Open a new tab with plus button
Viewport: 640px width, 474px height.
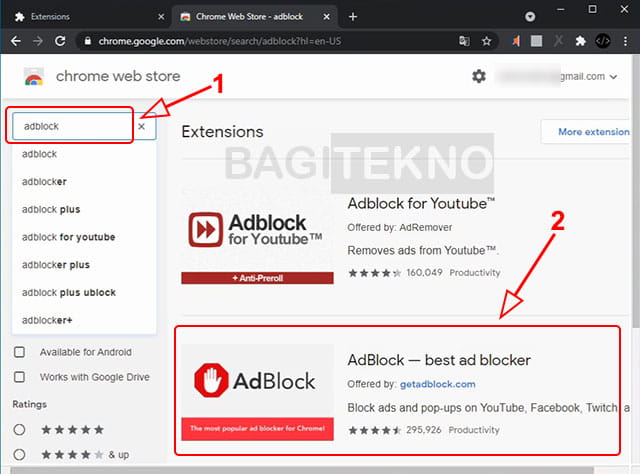click(x=352, y=16)
